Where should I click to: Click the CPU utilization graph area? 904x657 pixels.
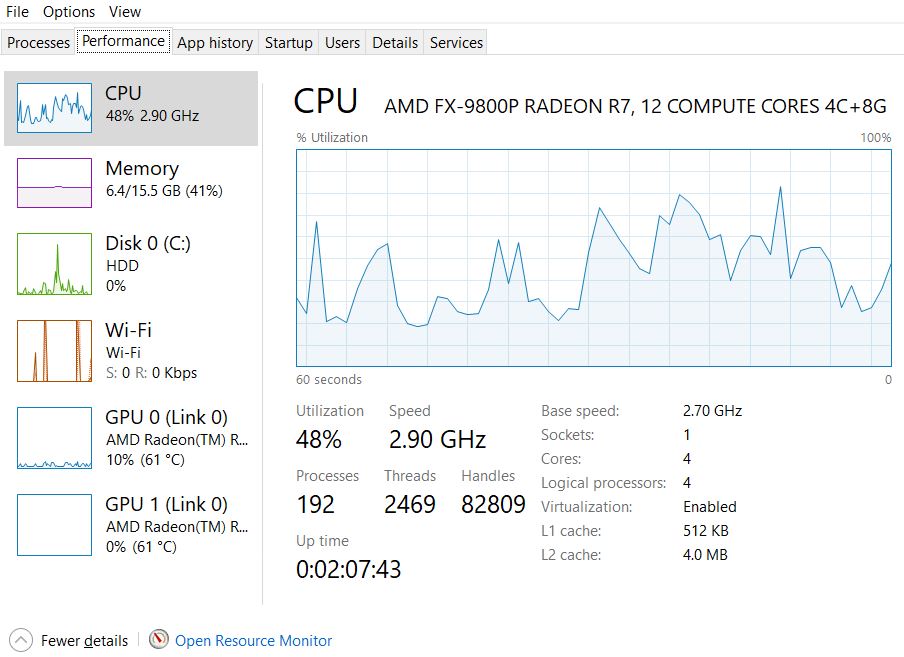pos(593,258)
